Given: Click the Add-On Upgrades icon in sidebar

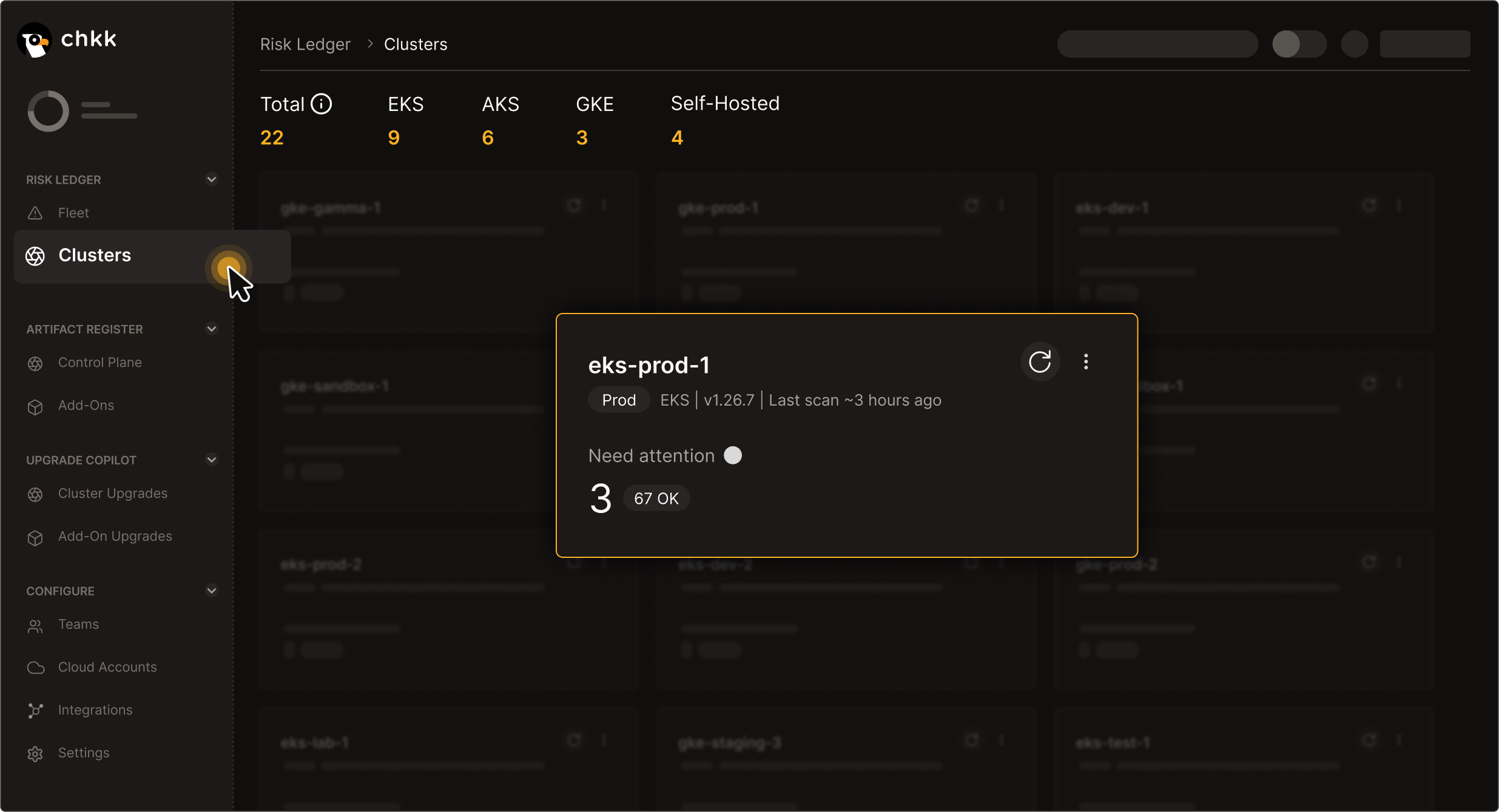Looking at the screenshot, I should click(36, 536).
